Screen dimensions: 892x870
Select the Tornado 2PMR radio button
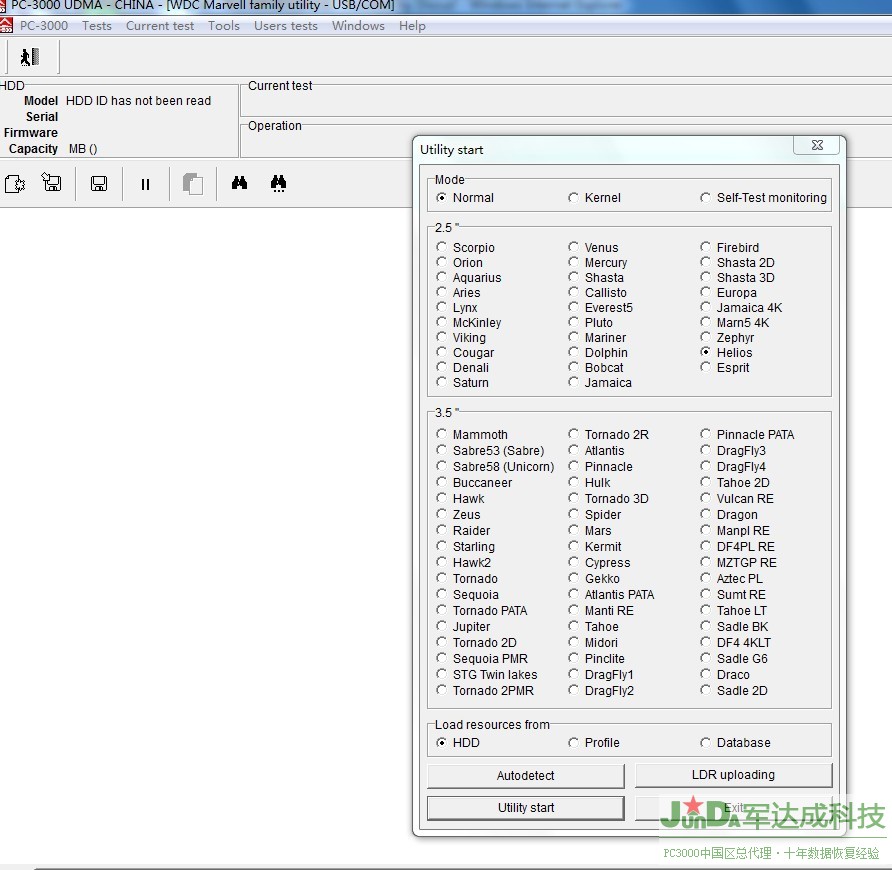pyautogui.click(x=441, y=690)
